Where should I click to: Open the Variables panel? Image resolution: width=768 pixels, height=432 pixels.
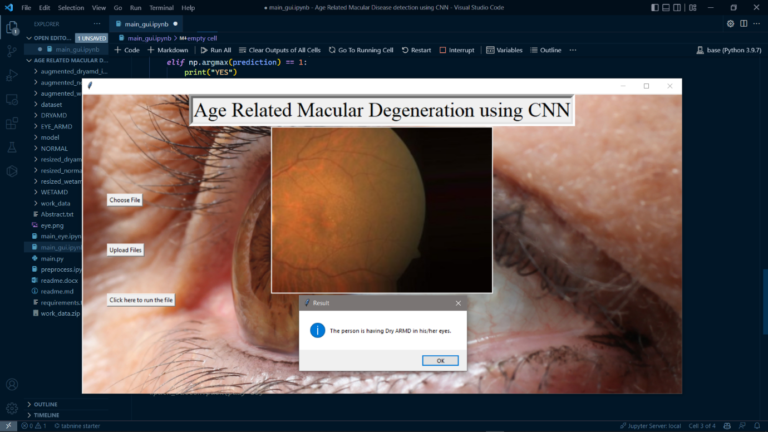[504, 50]
